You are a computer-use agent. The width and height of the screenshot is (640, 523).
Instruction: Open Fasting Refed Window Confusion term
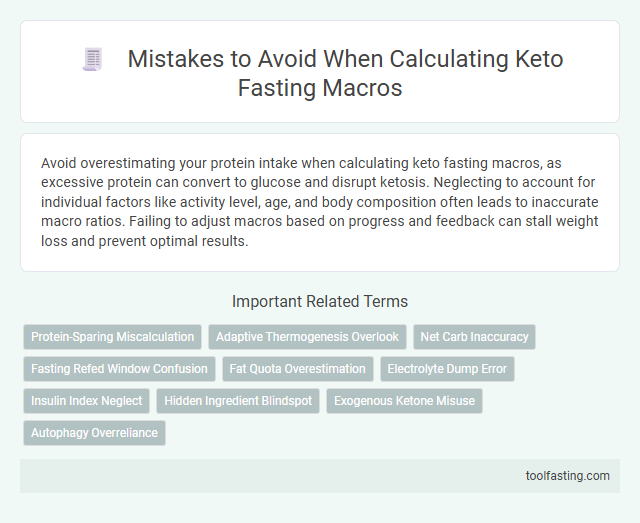pyautogui.click(x=119, y=369)
